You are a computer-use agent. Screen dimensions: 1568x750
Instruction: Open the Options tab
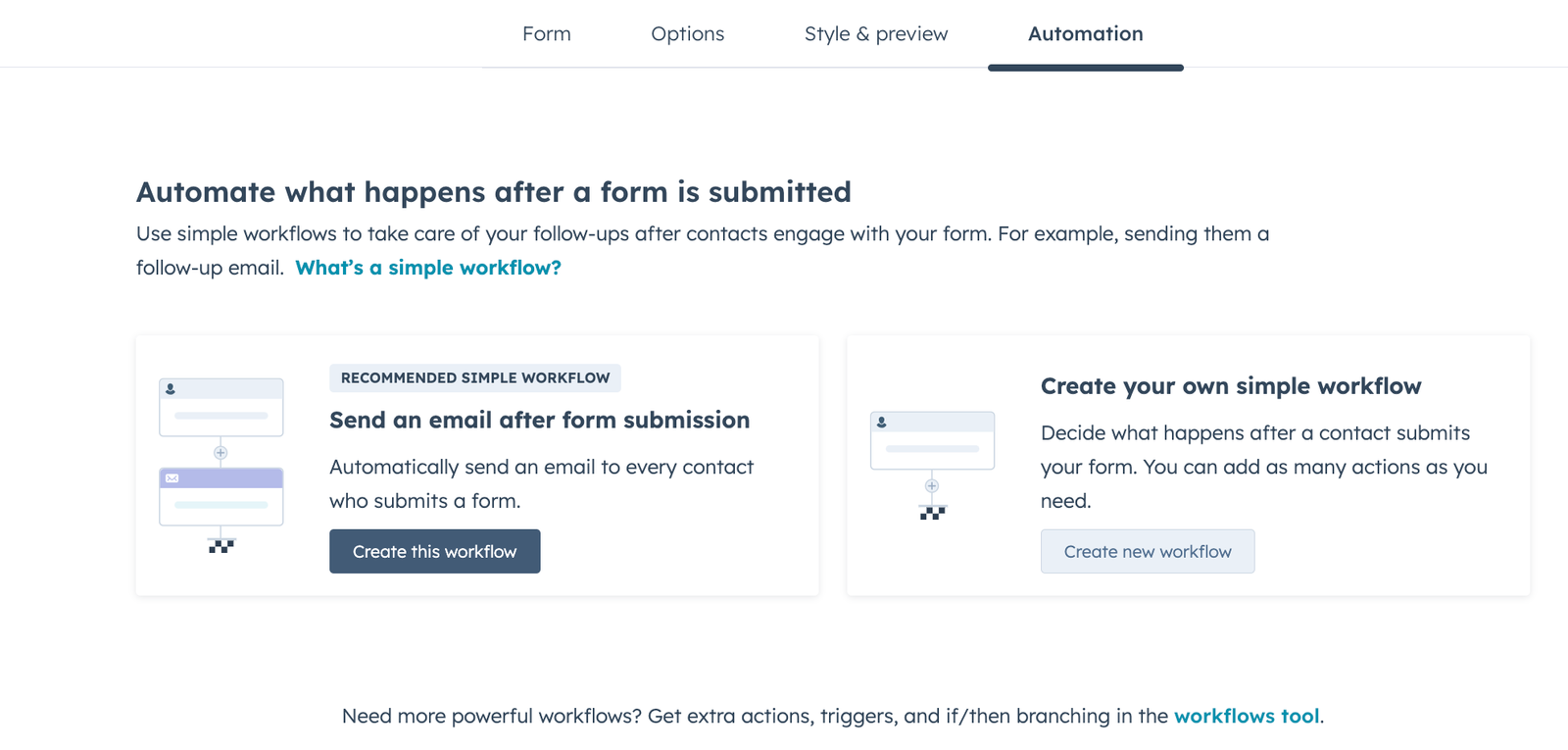[687, 33]
